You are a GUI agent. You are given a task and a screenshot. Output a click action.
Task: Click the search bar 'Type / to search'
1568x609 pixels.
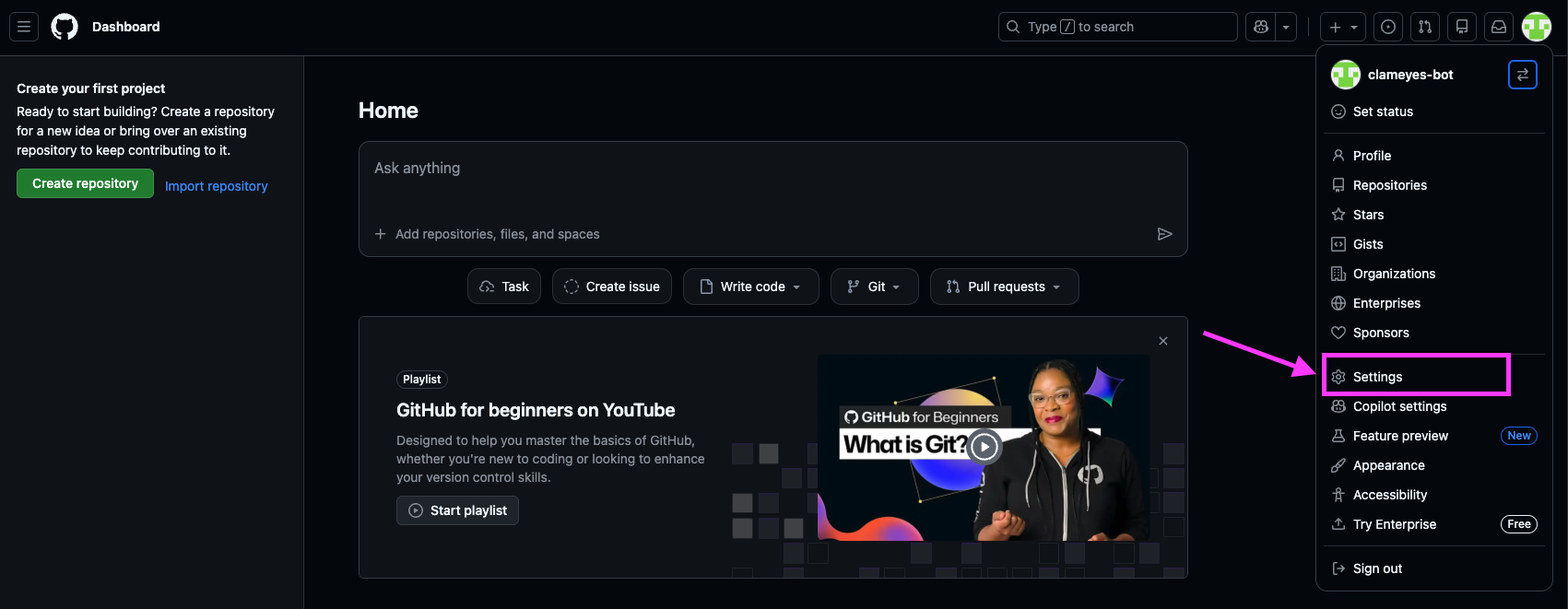pyautogui.click(x=1117, y=27)
